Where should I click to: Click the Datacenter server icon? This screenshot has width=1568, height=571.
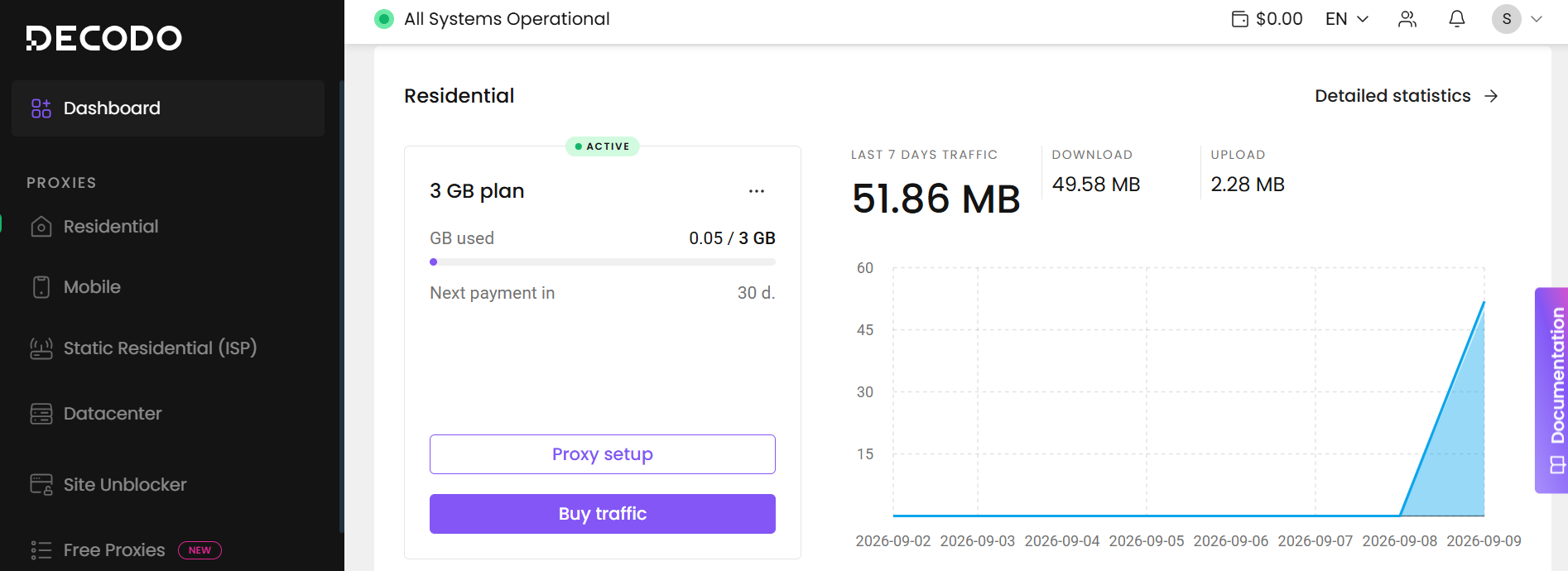pos(41,414)
